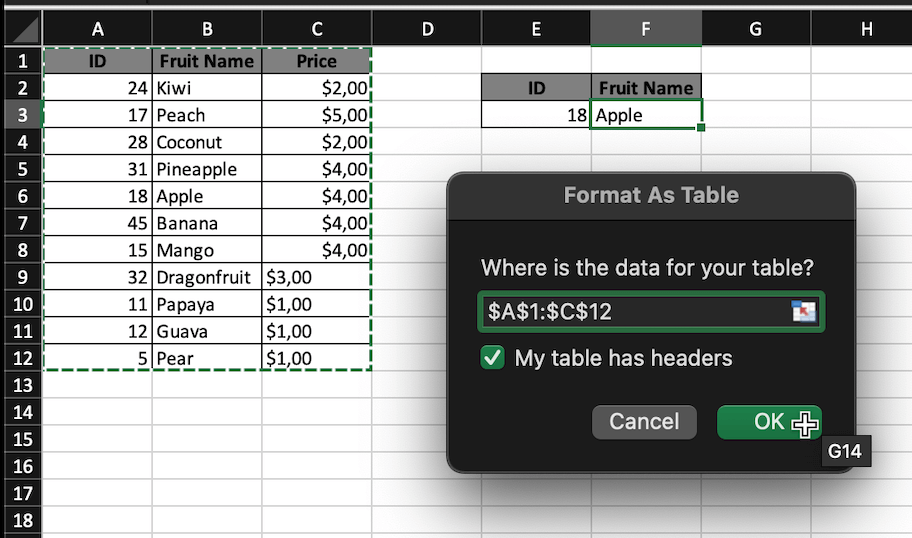Click the $3,00 price cell

click(316, 277)
